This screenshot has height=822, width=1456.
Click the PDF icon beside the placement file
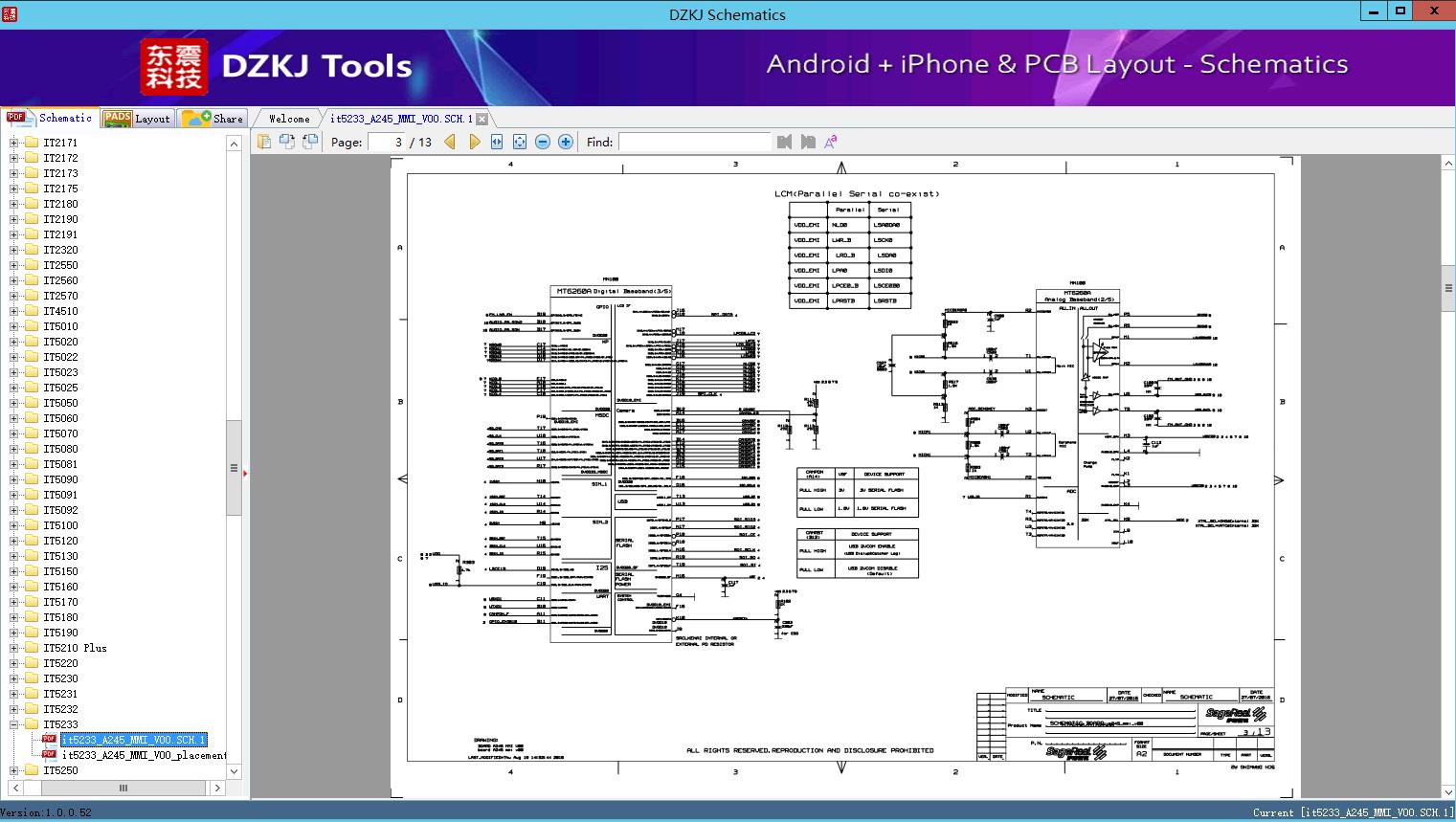49,755
